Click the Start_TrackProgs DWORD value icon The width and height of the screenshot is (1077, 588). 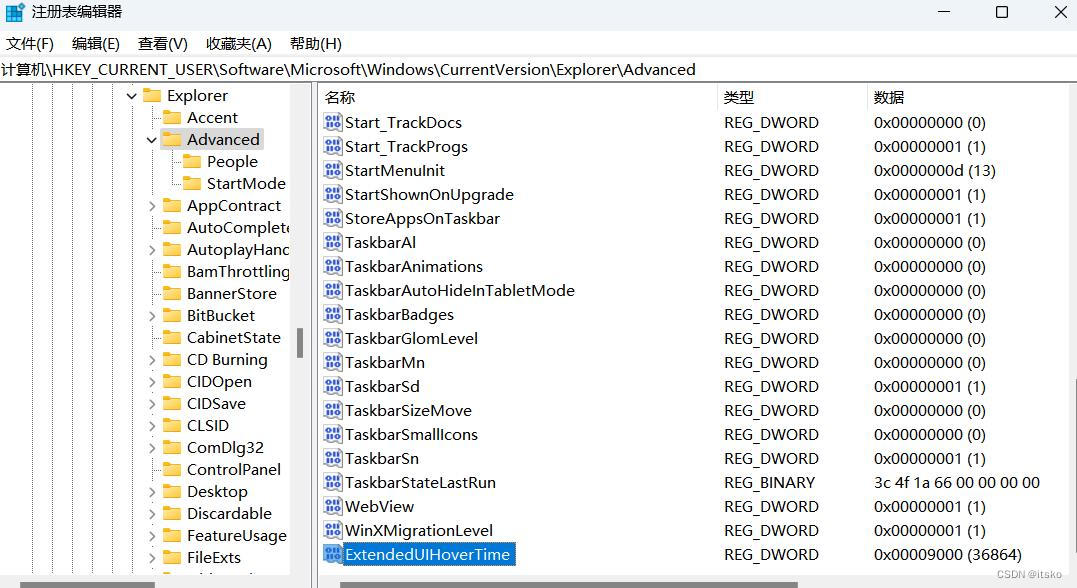[333, 146]
